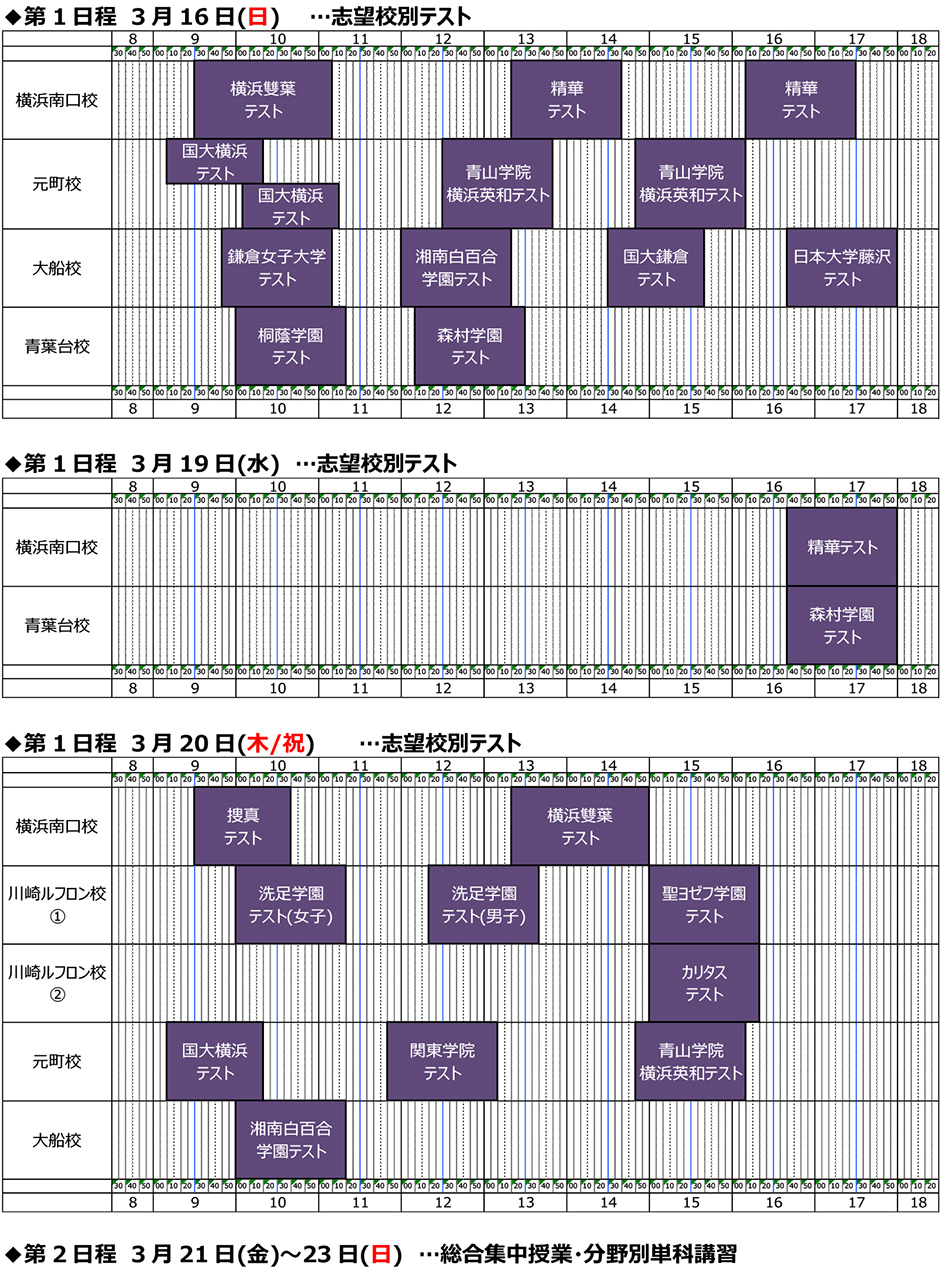Viewport: 940px width, 1267px height.
Task: Select the 関東学院テスト block
Action: tap(442, 1061)
